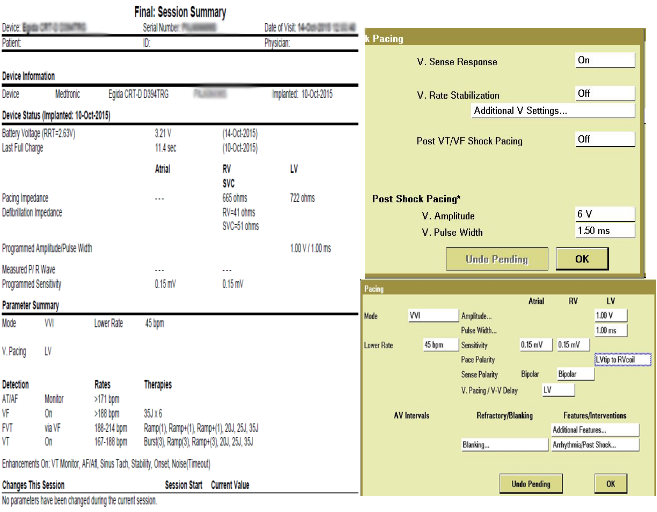Open the Mode VVI field
The width and height of the screenshot is (657, 512).
(x=433, y=315)
